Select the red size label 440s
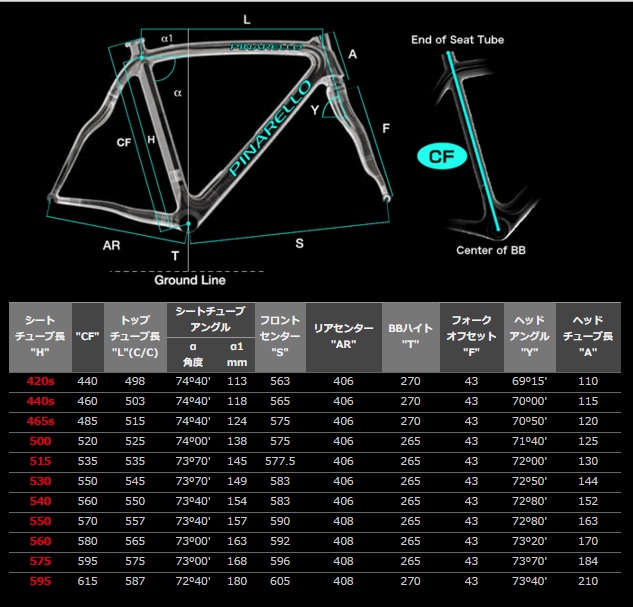 [40, 401]
